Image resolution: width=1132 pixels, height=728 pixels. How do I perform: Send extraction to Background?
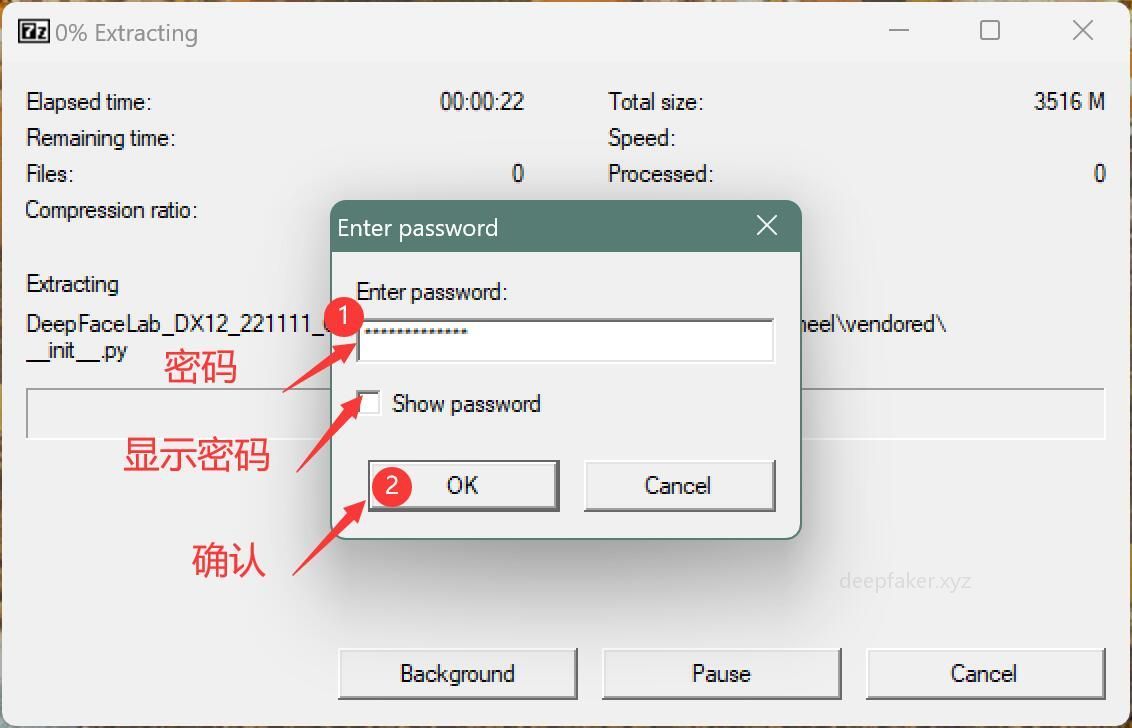458,674
